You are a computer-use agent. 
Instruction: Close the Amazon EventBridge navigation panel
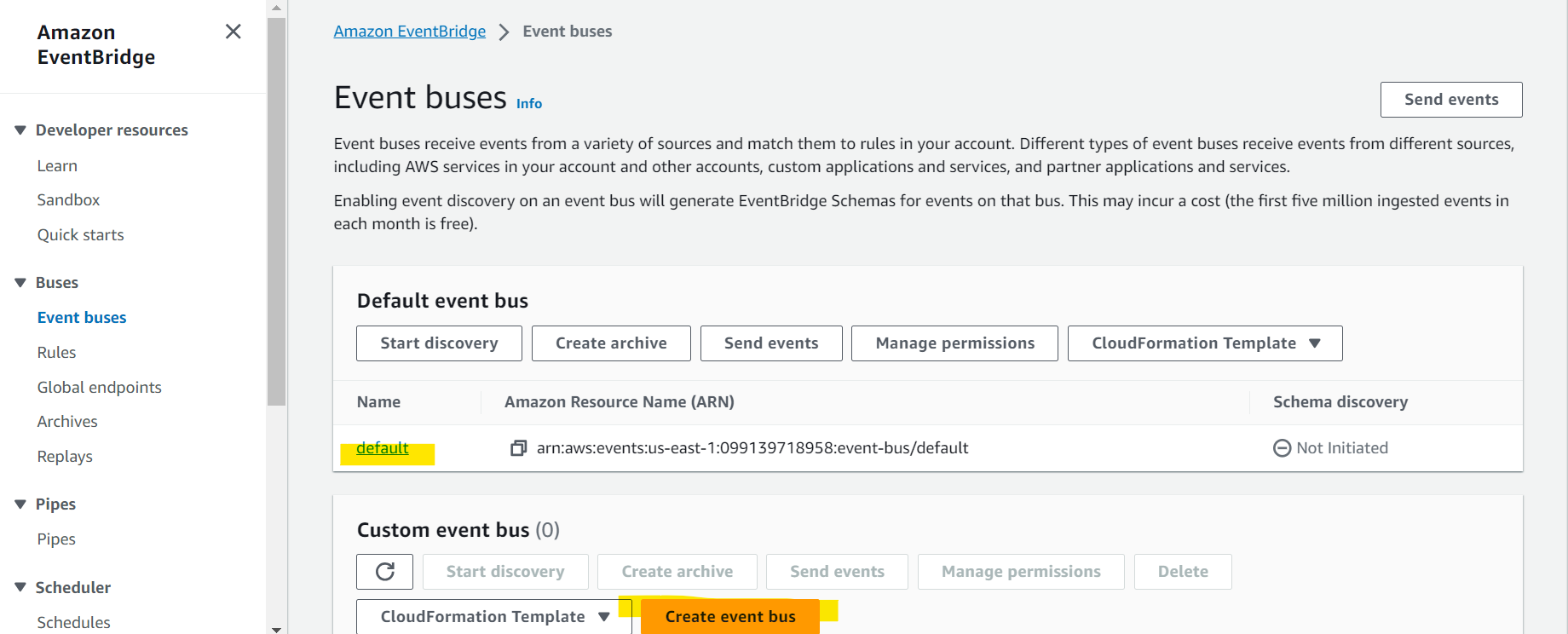pos(233,32)
